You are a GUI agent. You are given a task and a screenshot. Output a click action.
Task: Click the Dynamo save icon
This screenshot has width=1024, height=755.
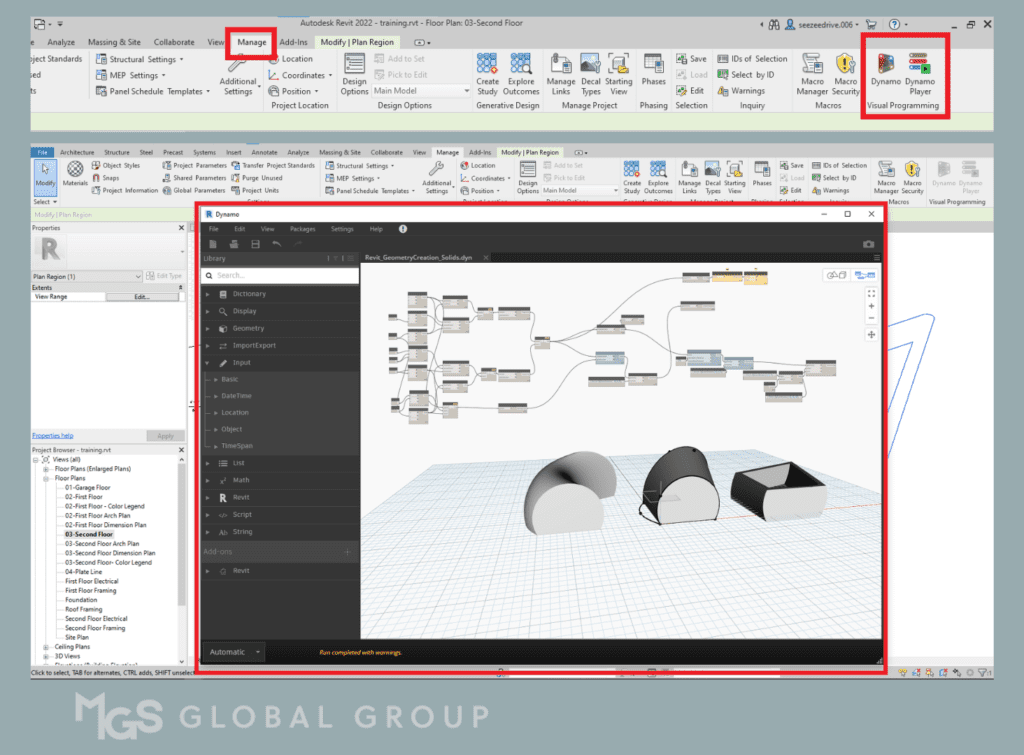(255, 244)
